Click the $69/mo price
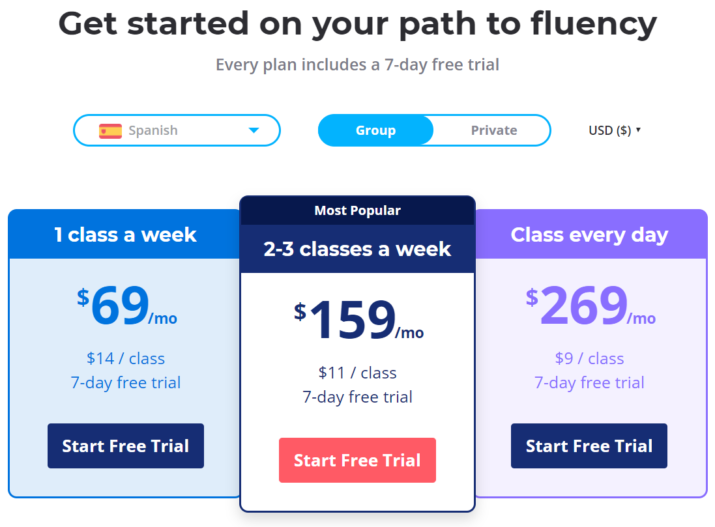This screenshot has width=715, height=527. (x=127, y=305)
